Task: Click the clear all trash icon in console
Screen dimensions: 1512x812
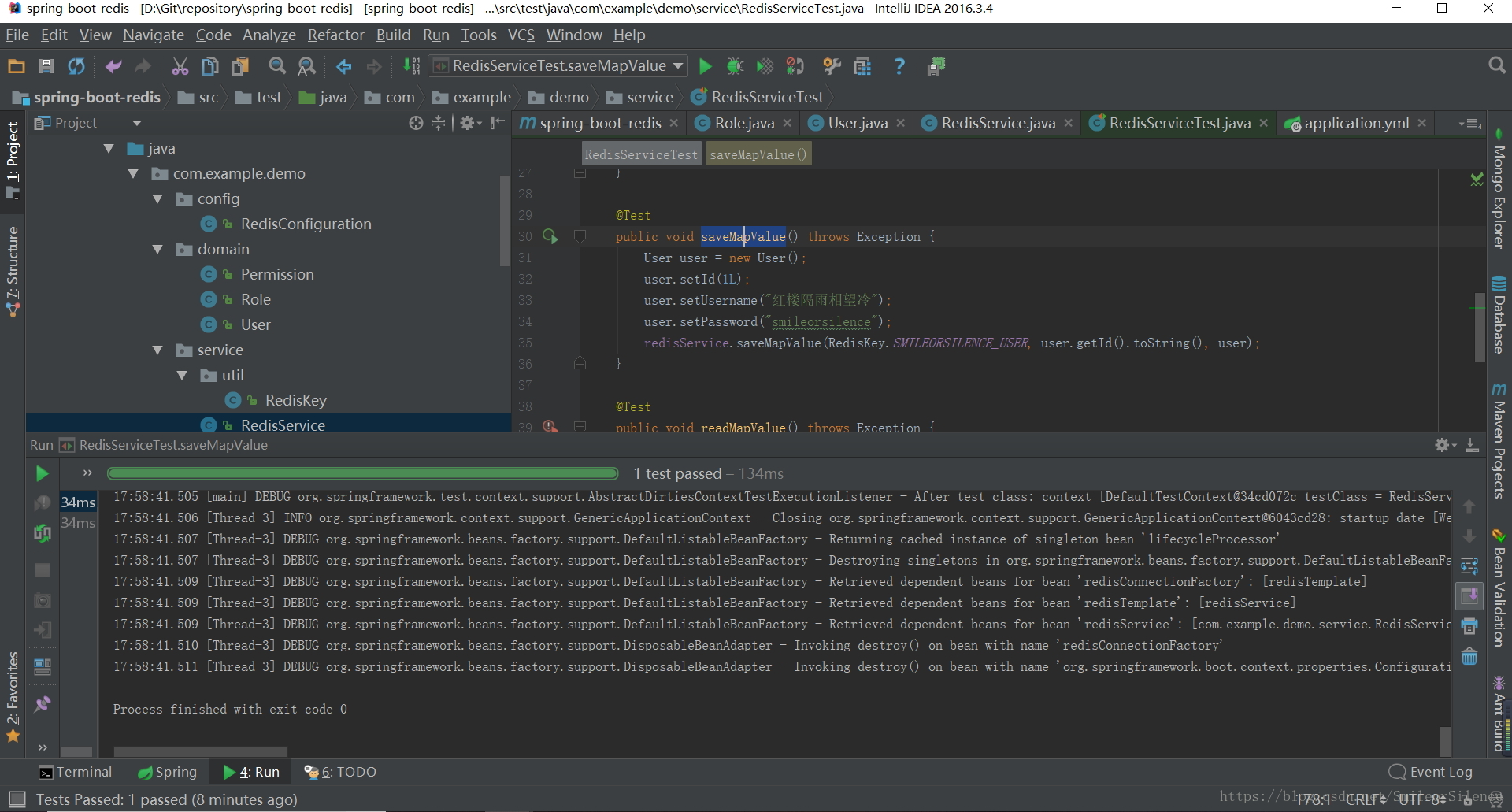Action: pyautogui.click(x=1469, y=656)
